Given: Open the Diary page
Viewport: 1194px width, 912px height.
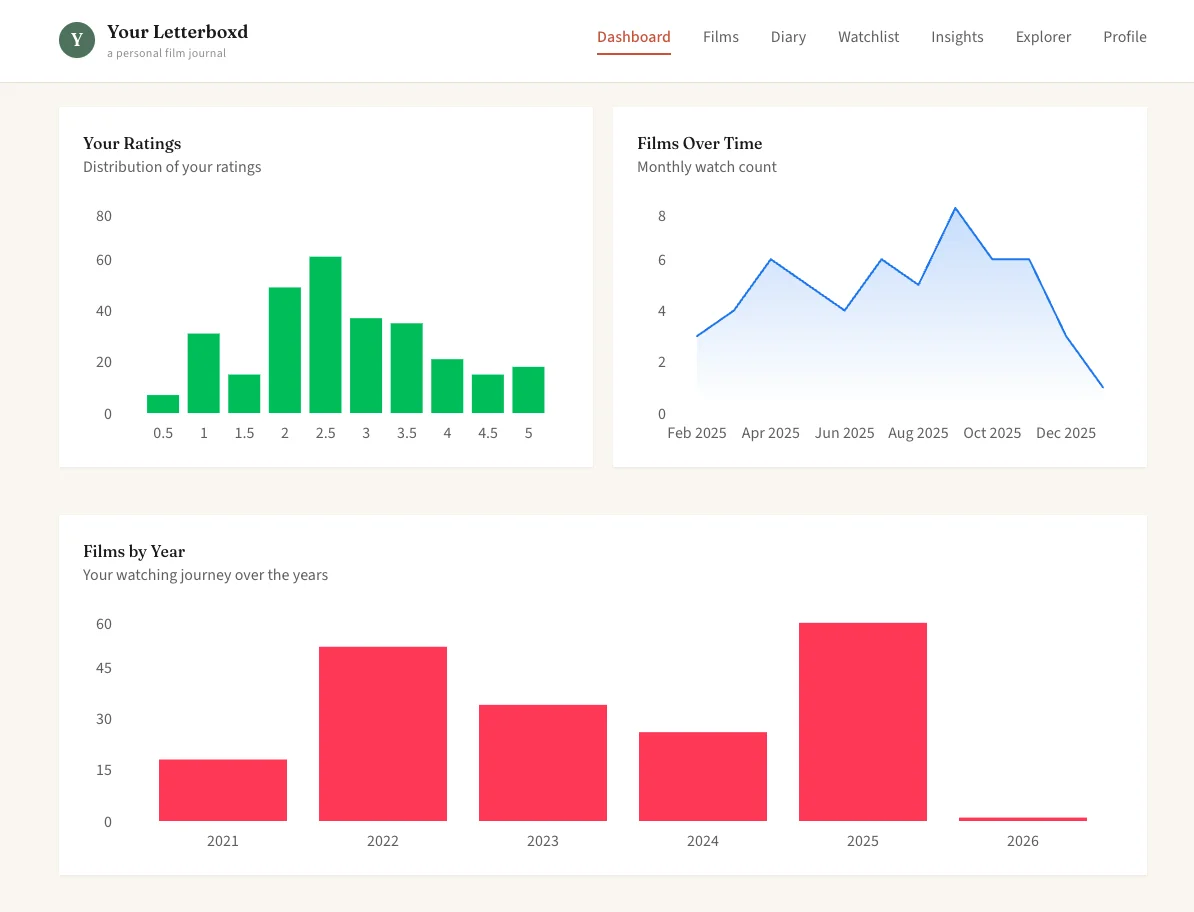Looking at the screenshot, I should coord(788,37).
